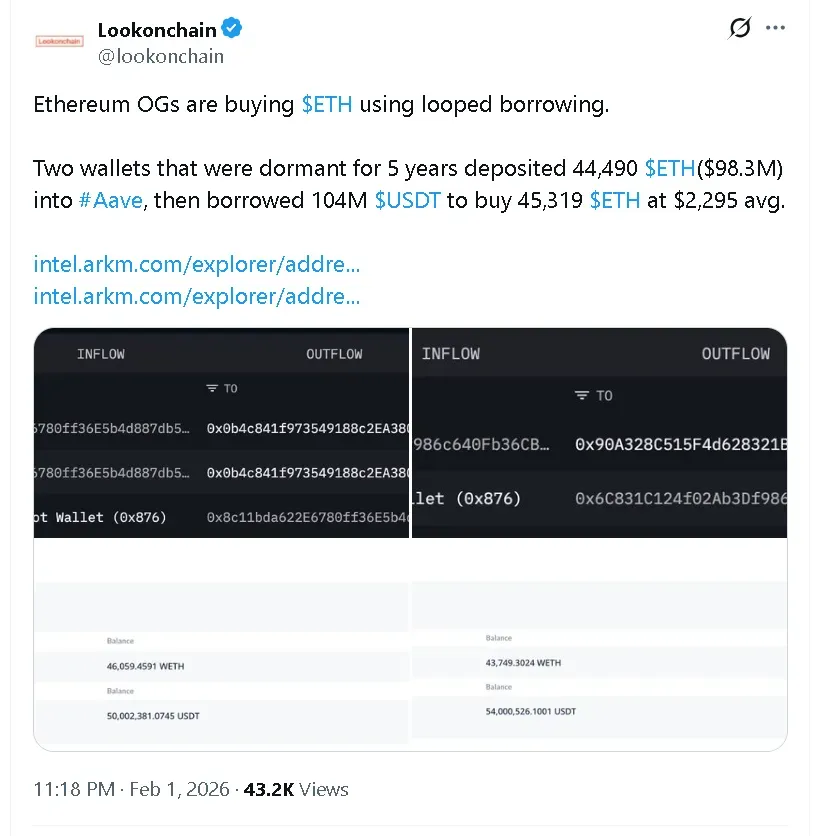Click Lookonchain's blue verified badge
Image resolution: width=819 pixels, height=836 pixels.
click(230, 29)
